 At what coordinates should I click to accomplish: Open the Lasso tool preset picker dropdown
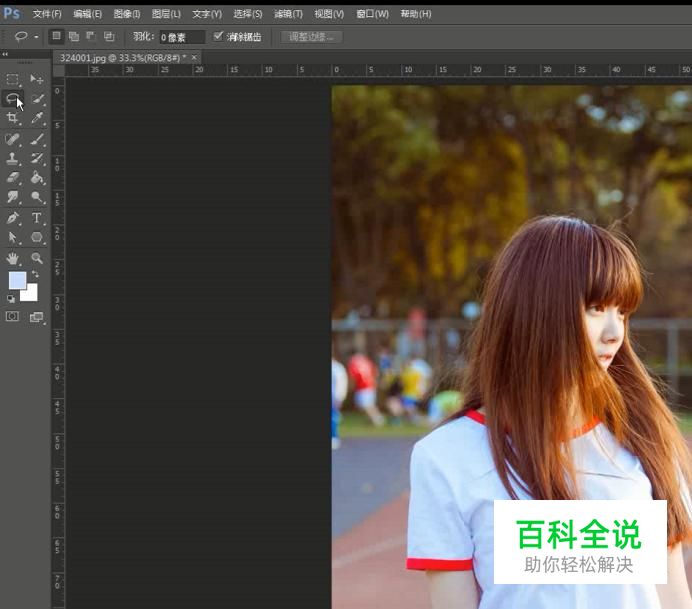[37, 37]
